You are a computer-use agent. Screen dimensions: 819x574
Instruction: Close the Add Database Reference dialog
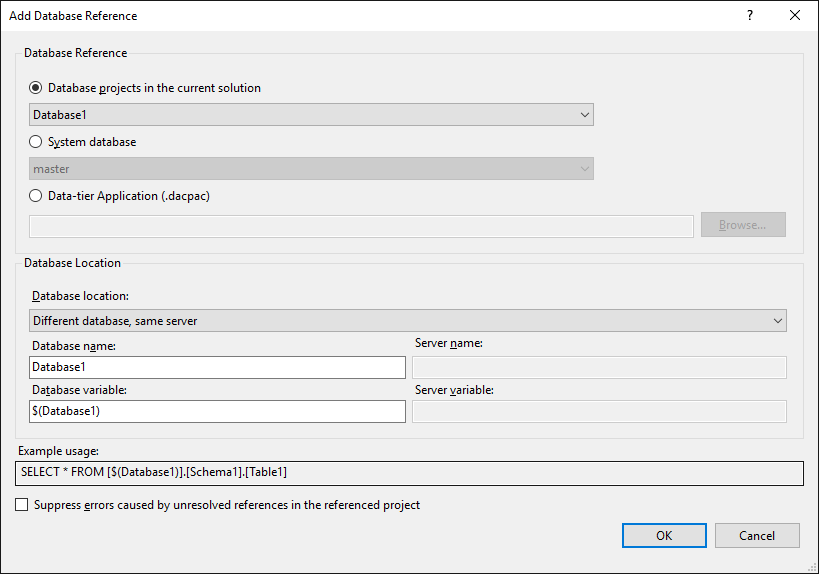(795, 16)
